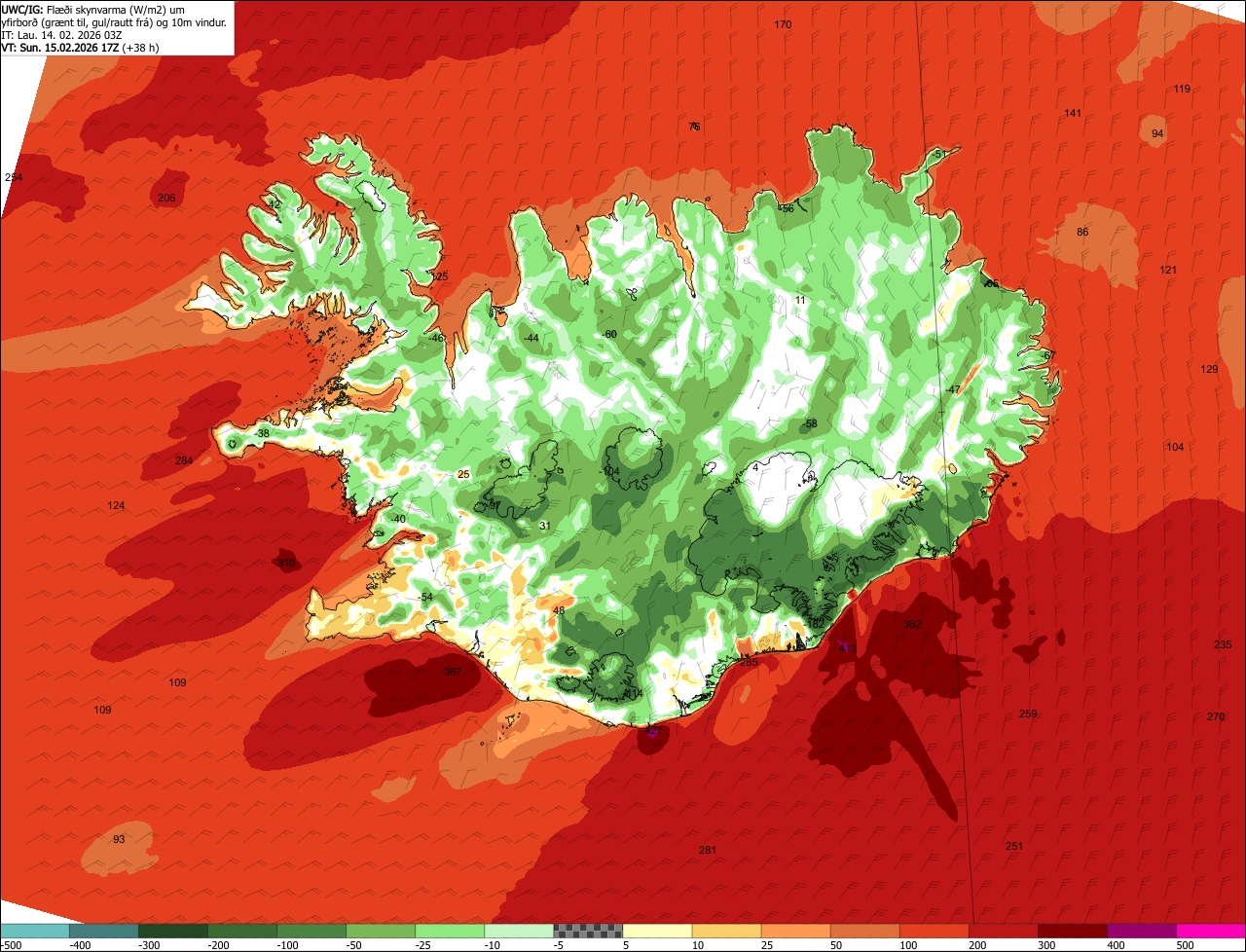
Task: Click the map value '119' near the top-right
Action: (1182, 89)
